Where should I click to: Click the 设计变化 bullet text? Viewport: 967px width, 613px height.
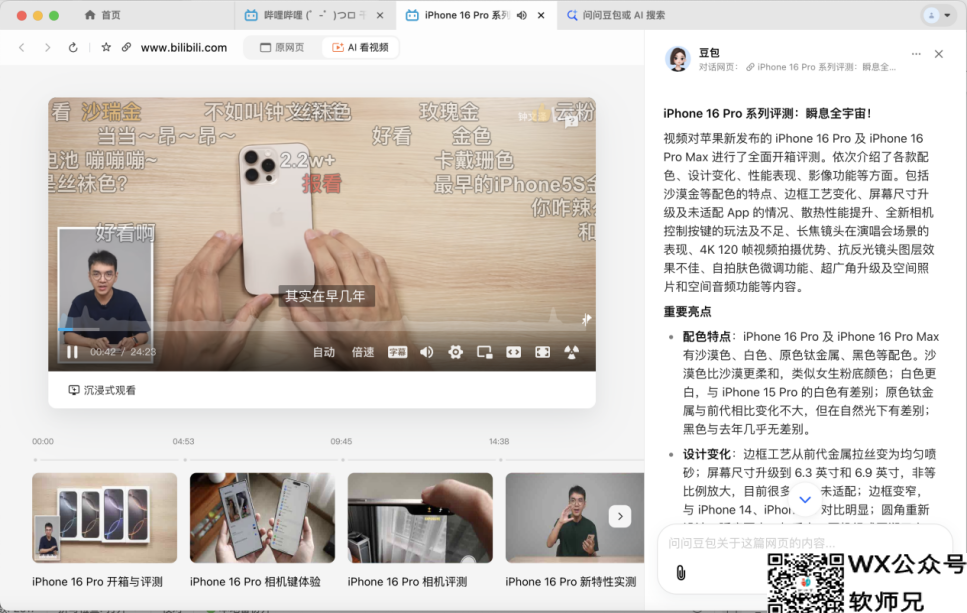(x=706, y=455)
